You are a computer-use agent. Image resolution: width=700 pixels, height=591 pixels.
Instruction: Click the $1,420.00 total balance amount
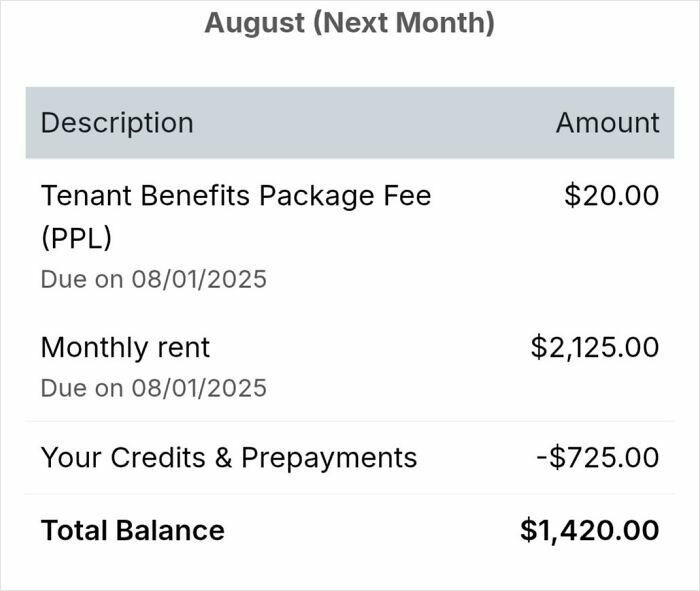[x=590, y=530]
